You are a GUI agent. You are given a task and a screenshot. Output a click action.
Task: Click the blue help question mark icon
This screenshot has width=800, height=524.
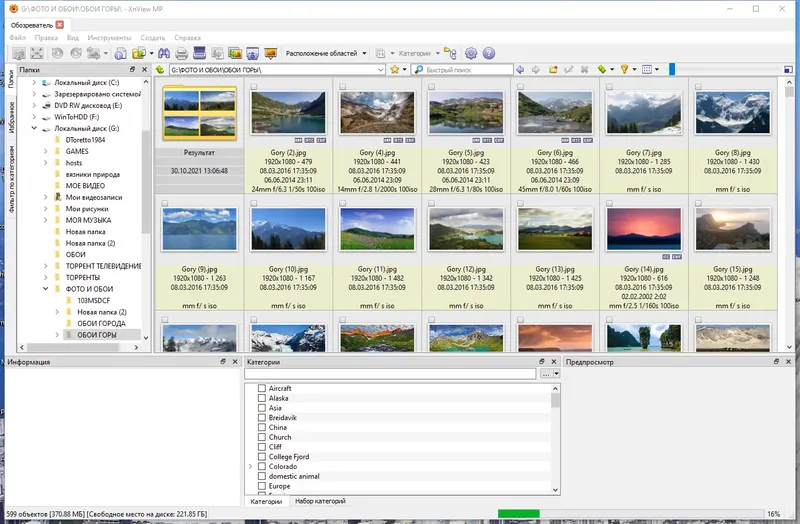point(489,53)
